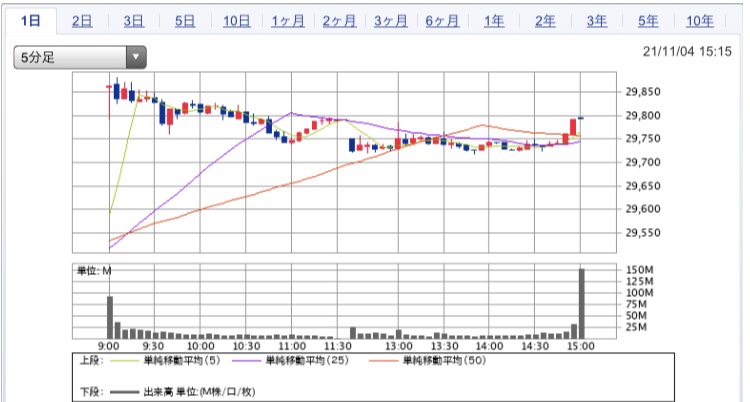The height and width of the screenshot is (402, 750).
Task: Switch to the 3日 range tab
Action: click(x=133, y=21)
